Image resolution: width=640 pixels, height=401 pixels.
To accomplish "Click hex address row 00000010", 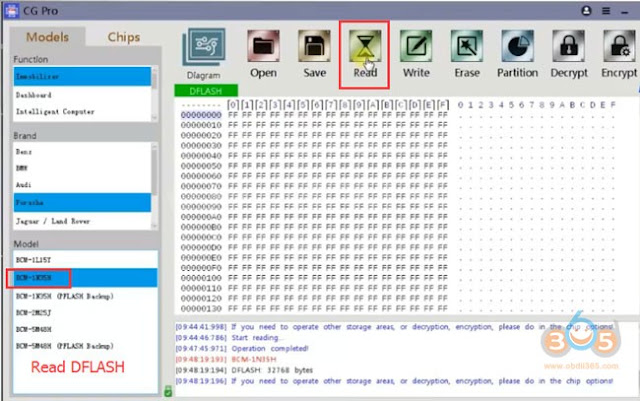I will click(201, 125).
